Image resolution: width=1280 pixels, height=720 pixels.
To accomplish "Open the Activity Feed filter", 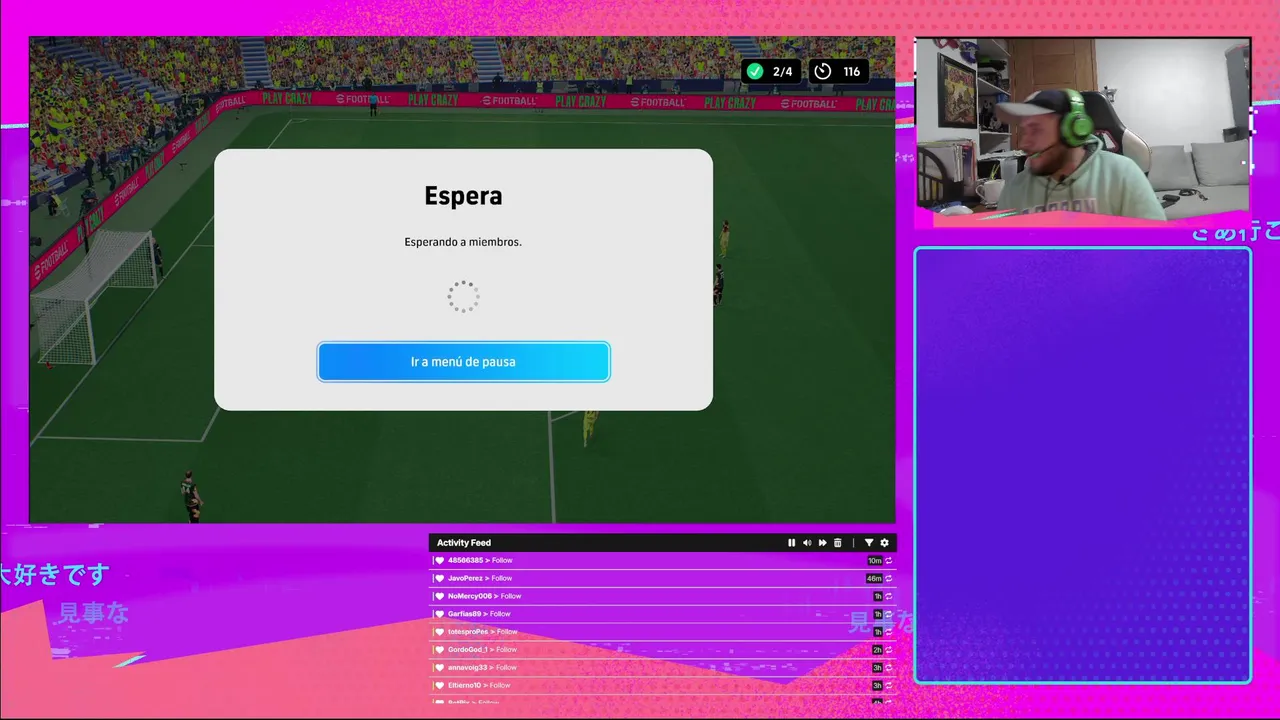I will coord(869,543).
